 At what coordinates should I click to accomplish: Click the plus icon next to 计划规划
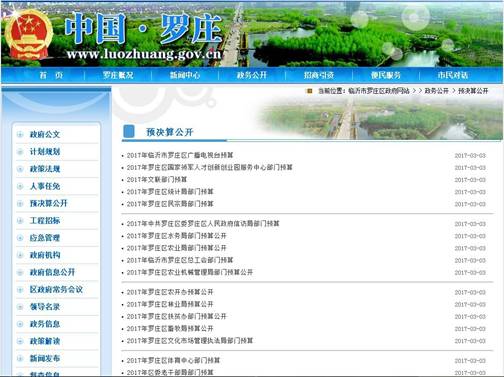click(20, 152)
